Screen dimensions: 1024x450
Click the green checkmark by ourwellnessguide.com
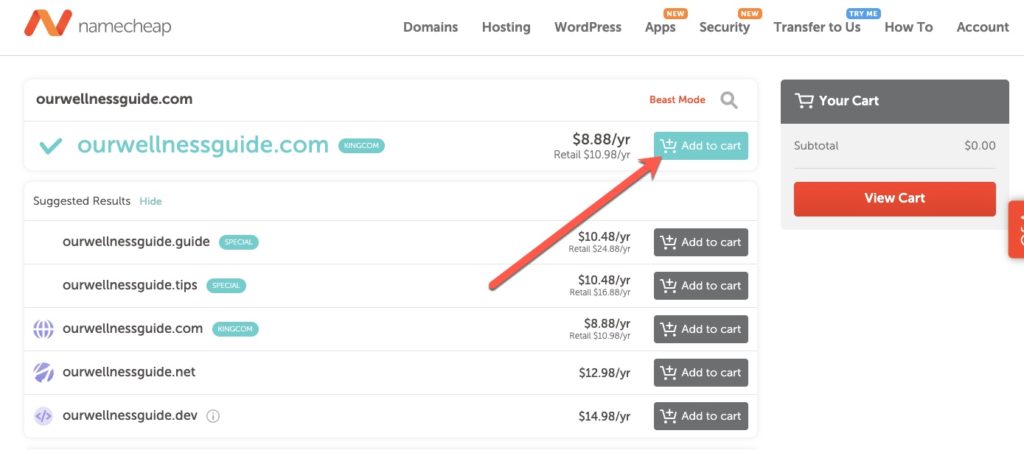[50, 146]
